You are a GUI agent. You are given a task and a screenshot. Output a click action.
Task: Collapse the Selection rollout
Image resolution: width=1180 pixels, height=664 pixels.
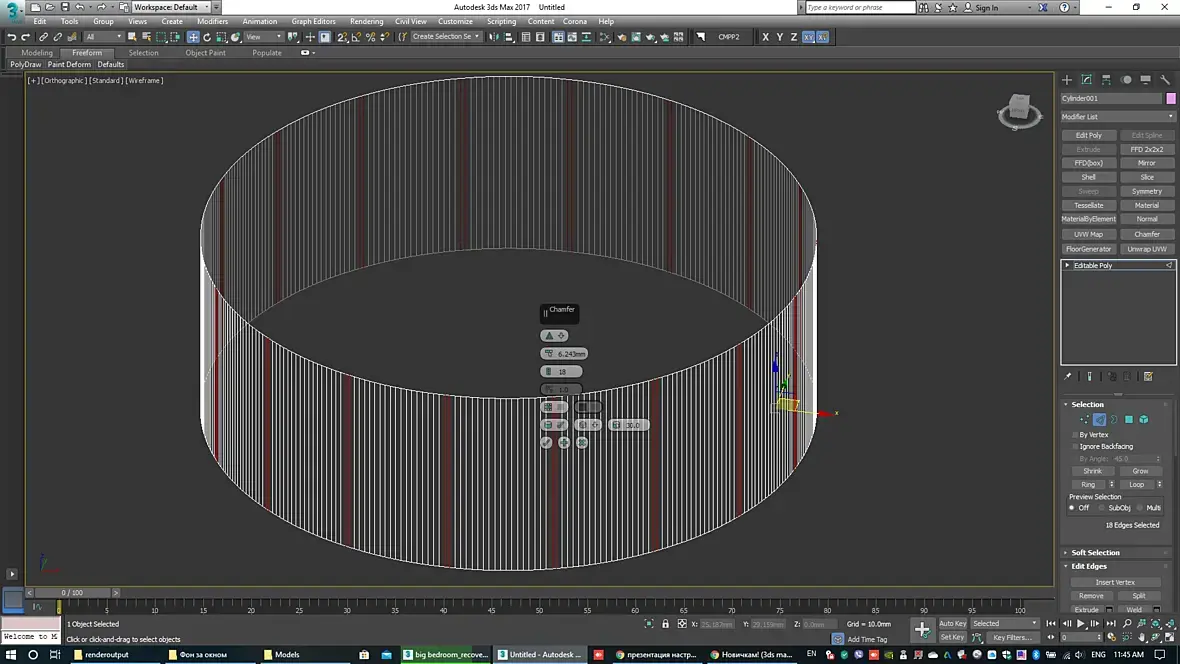pyautogui.click(x=1087, y=404)
